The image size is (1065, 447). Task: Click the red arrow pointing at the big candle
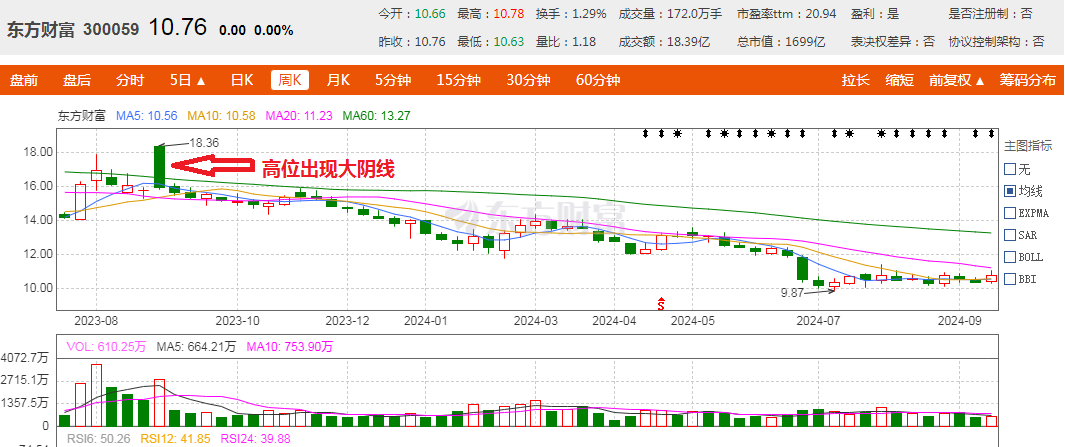211,167
